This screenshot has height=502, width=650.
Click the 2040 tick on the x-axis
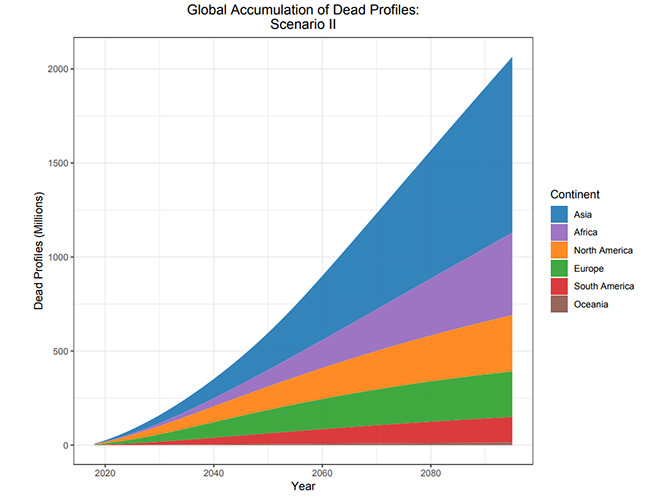213,472
